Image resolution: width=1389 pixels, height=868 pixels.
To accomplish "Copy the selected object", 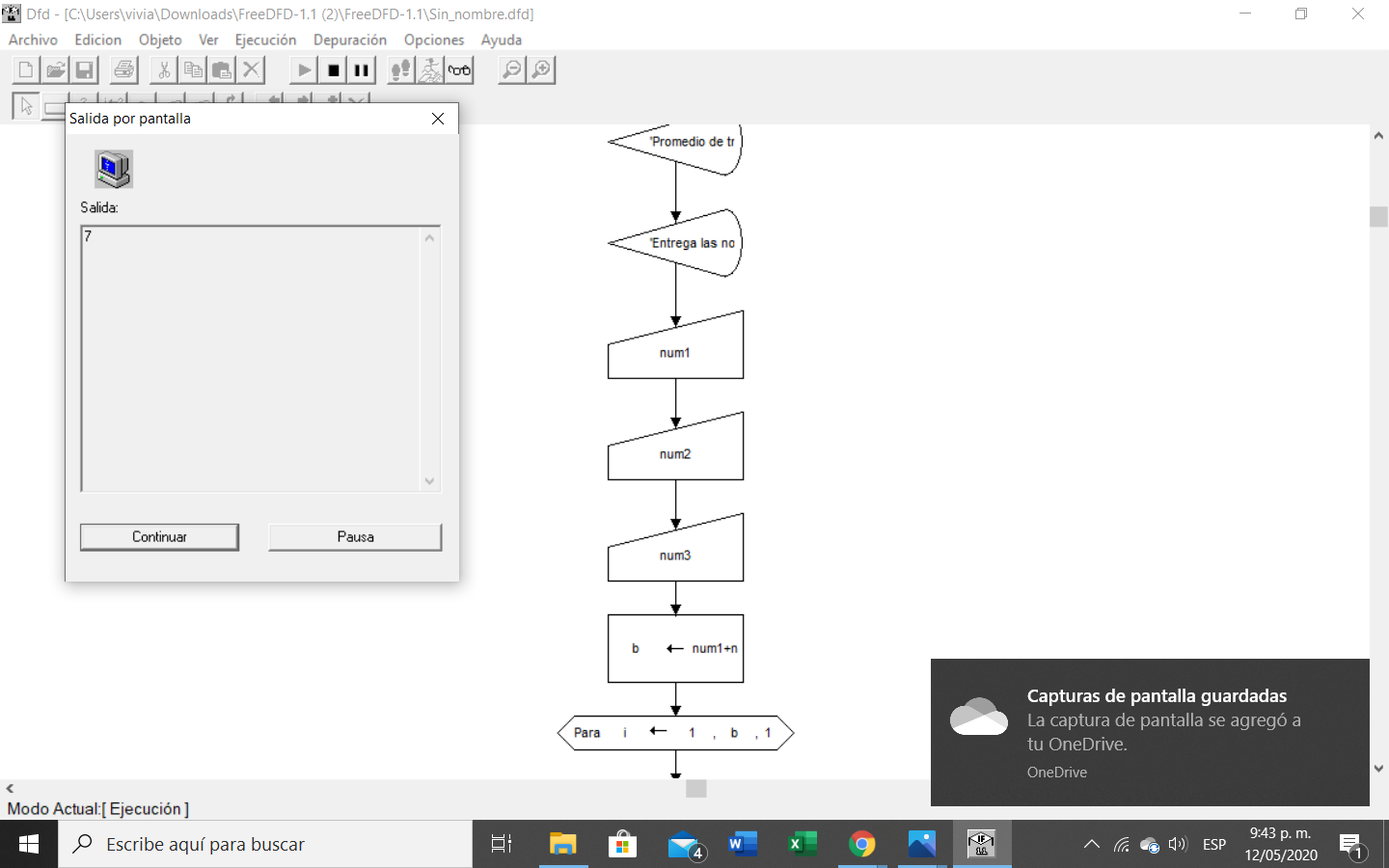I will pos(193,69).
